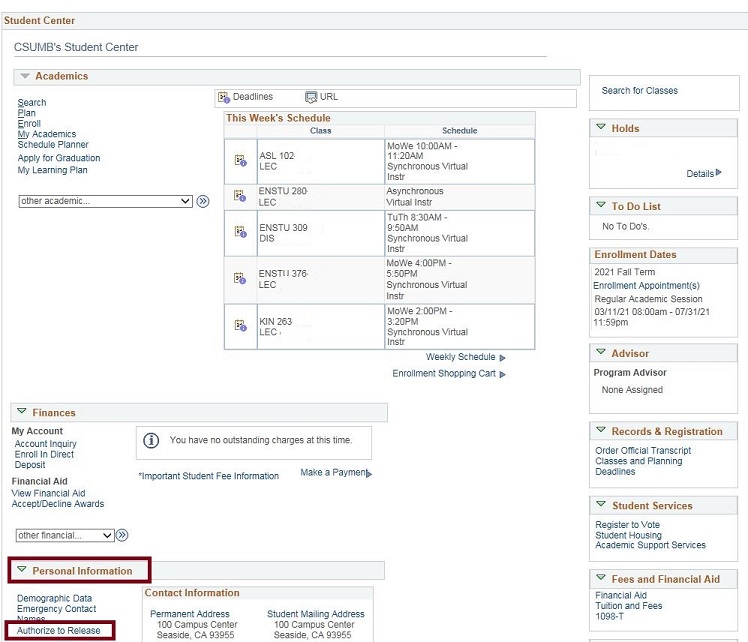The height and width of the screenshot is (642, 748).
Task: Open class details icon for ASL 102
Action: coord(240,161)
